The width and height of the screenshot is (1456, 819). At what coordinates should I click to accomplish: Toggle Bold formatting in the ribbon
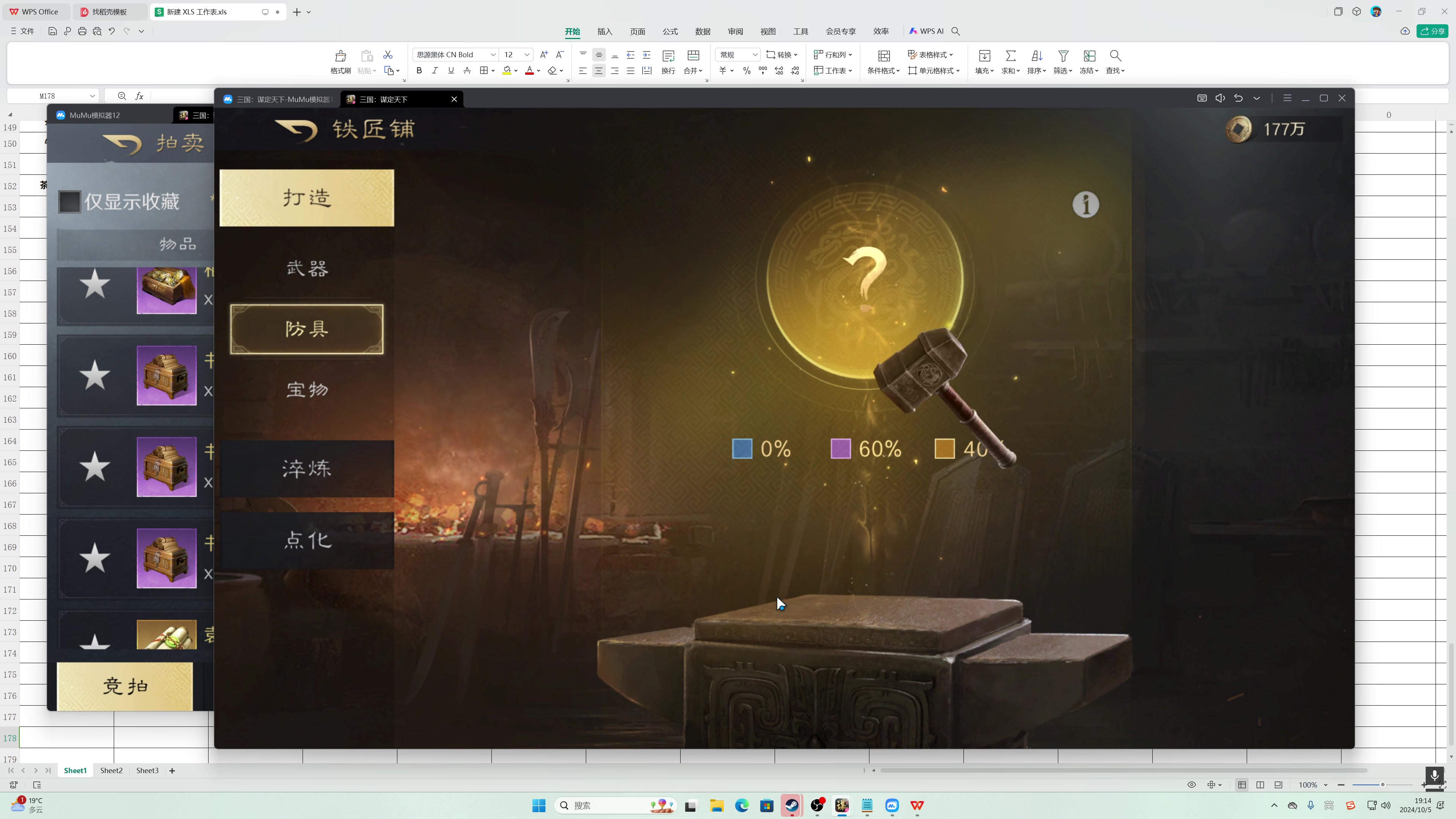click(x=419, y=71)
